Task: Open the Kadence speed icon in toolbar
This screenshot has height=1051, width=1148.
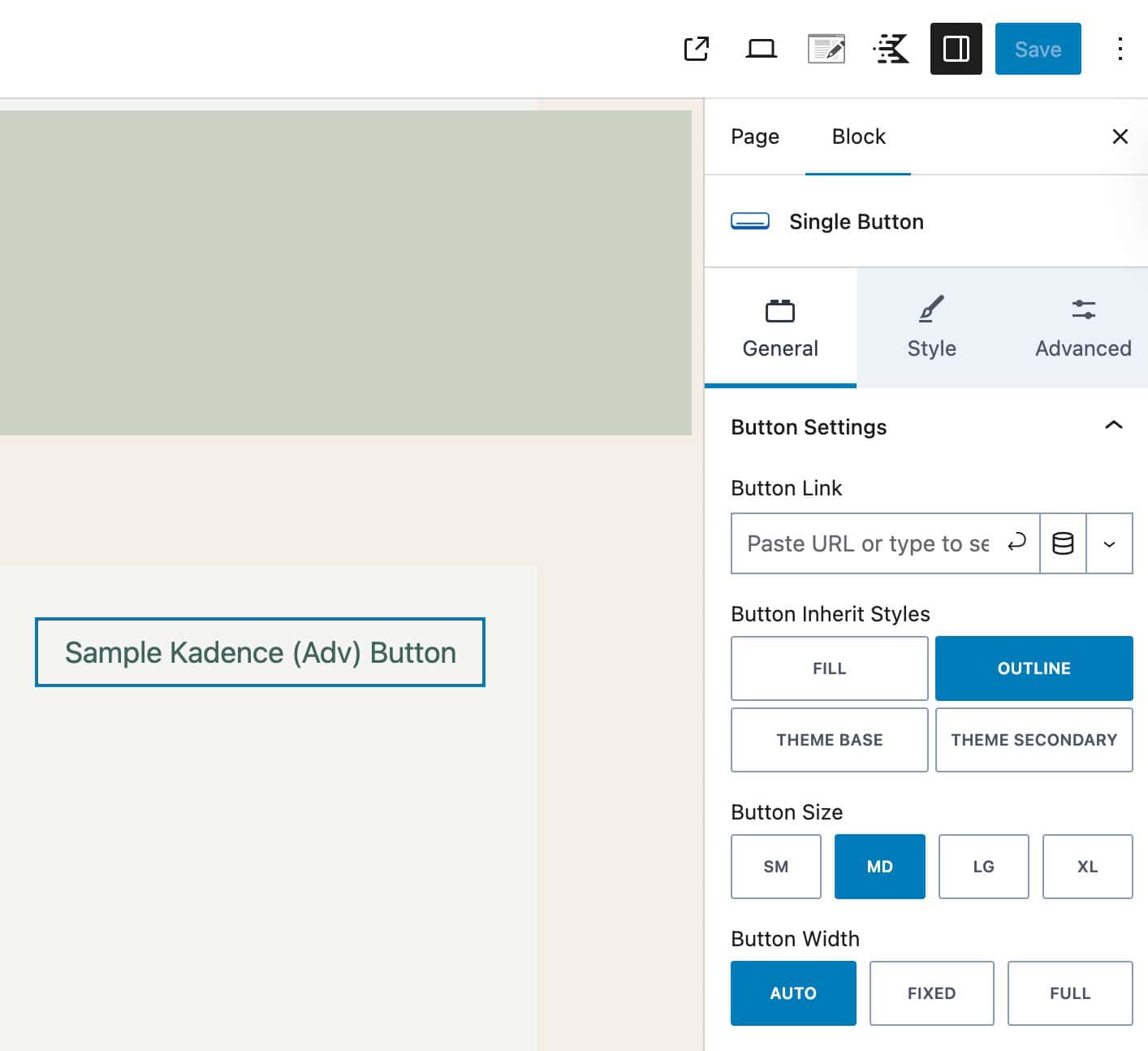Action: point(891,49)
